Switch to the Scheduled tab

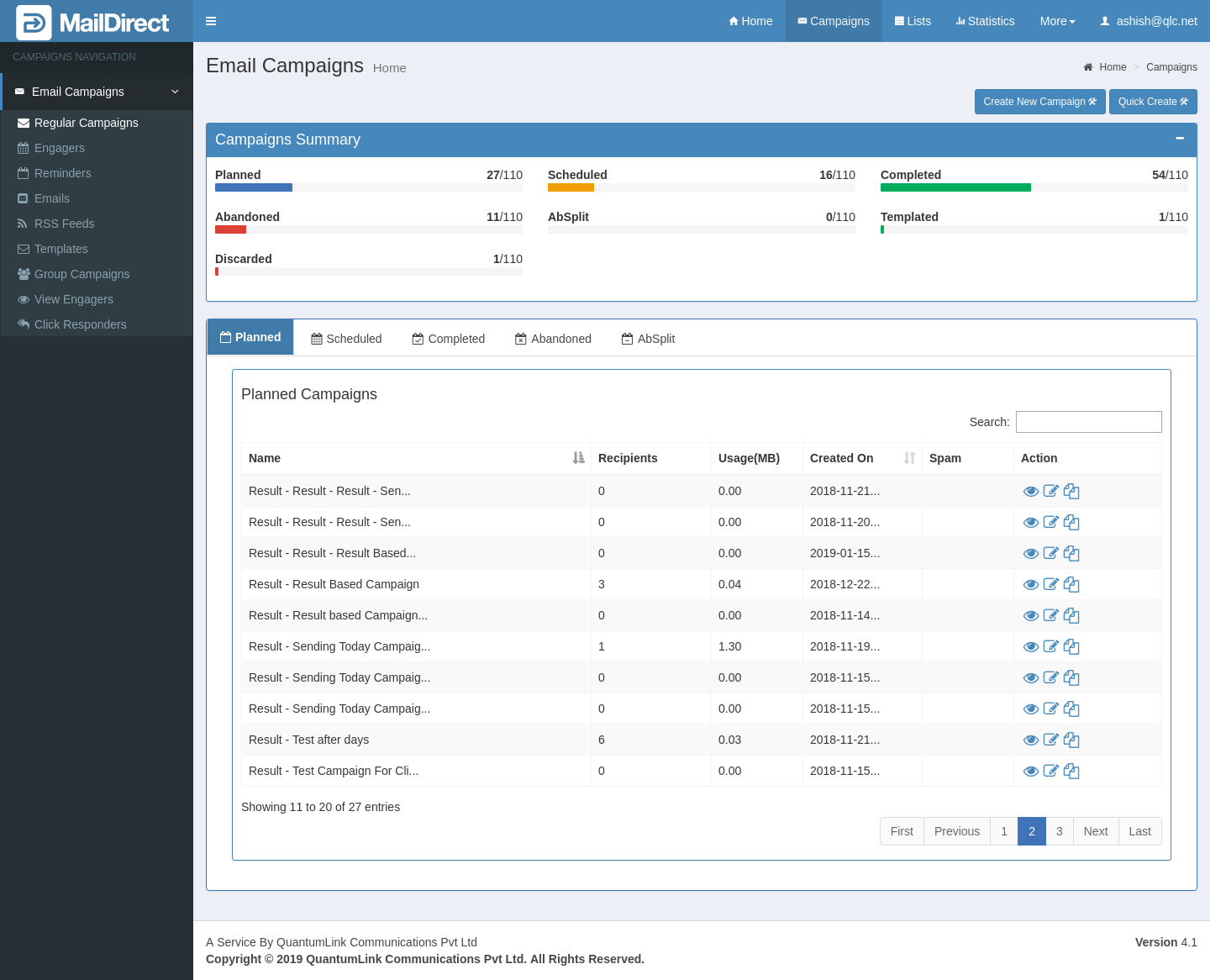click(x=346, y=339)
